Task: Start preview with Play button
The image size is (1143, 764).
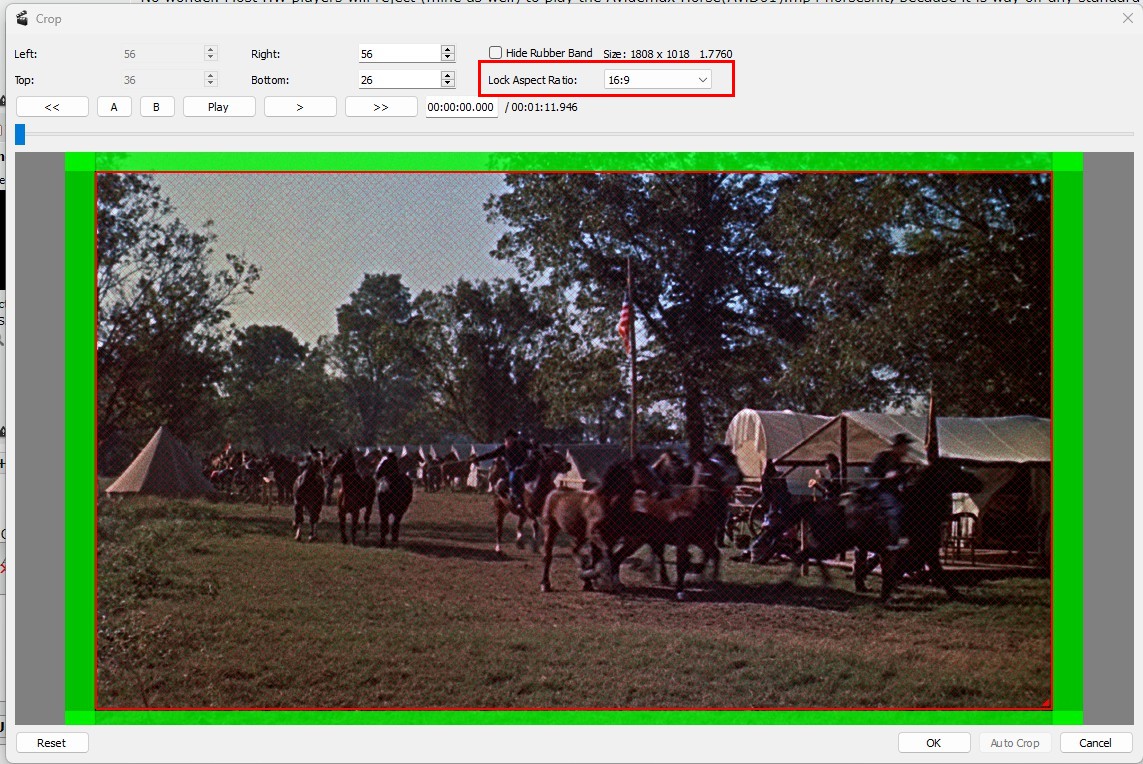Action: click(219, 106)
